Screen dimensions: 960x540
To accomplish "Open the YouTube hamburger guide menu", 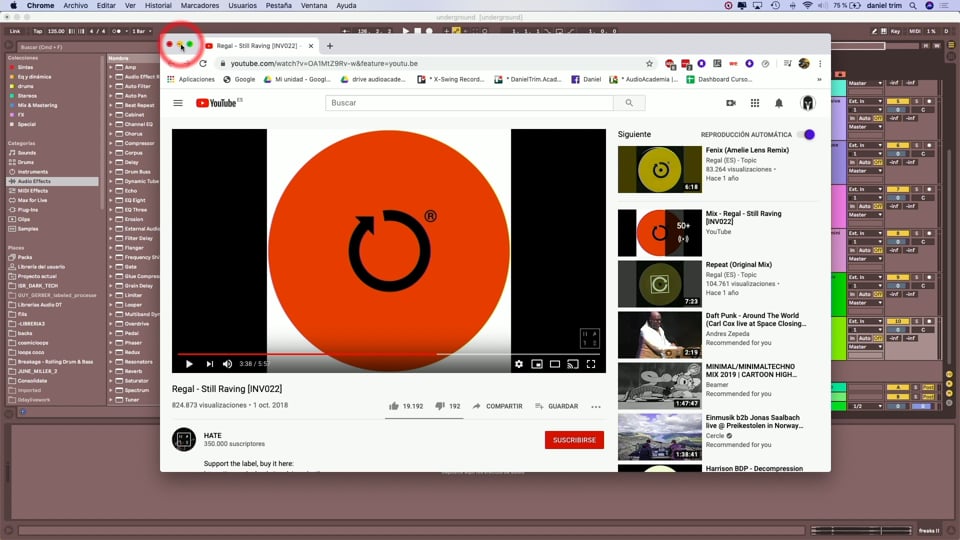I will (x=178, y=103).
